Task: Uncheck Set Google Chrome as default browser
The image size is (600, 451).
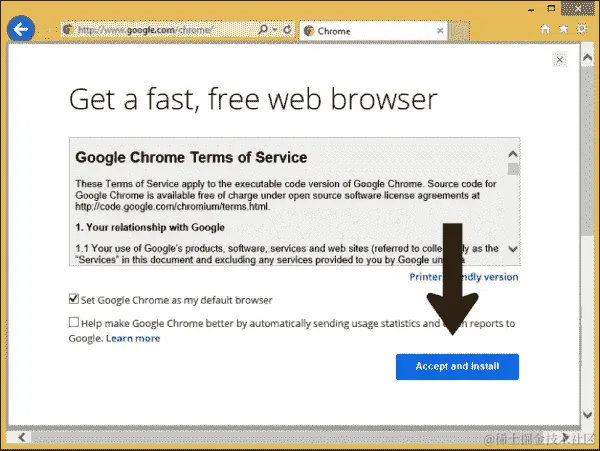Action: 74,299
